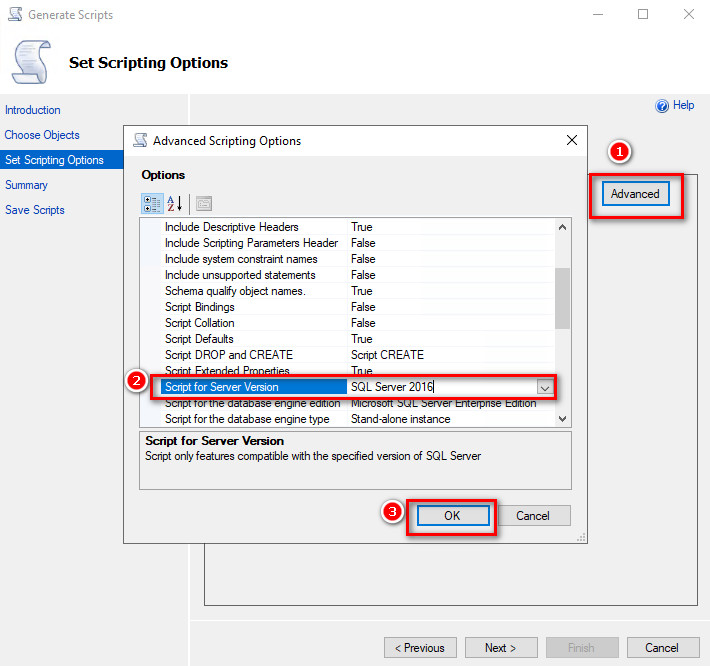The height and width of the screenshot is (666, 710).
Task: Click the SQL Server 2016 value field
Action: point(443,387)
